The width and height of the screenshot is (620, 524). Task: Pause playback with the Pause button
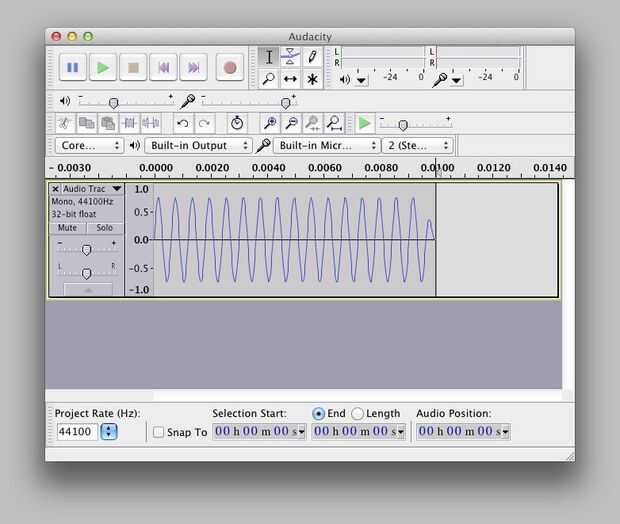tap(73, 68)
